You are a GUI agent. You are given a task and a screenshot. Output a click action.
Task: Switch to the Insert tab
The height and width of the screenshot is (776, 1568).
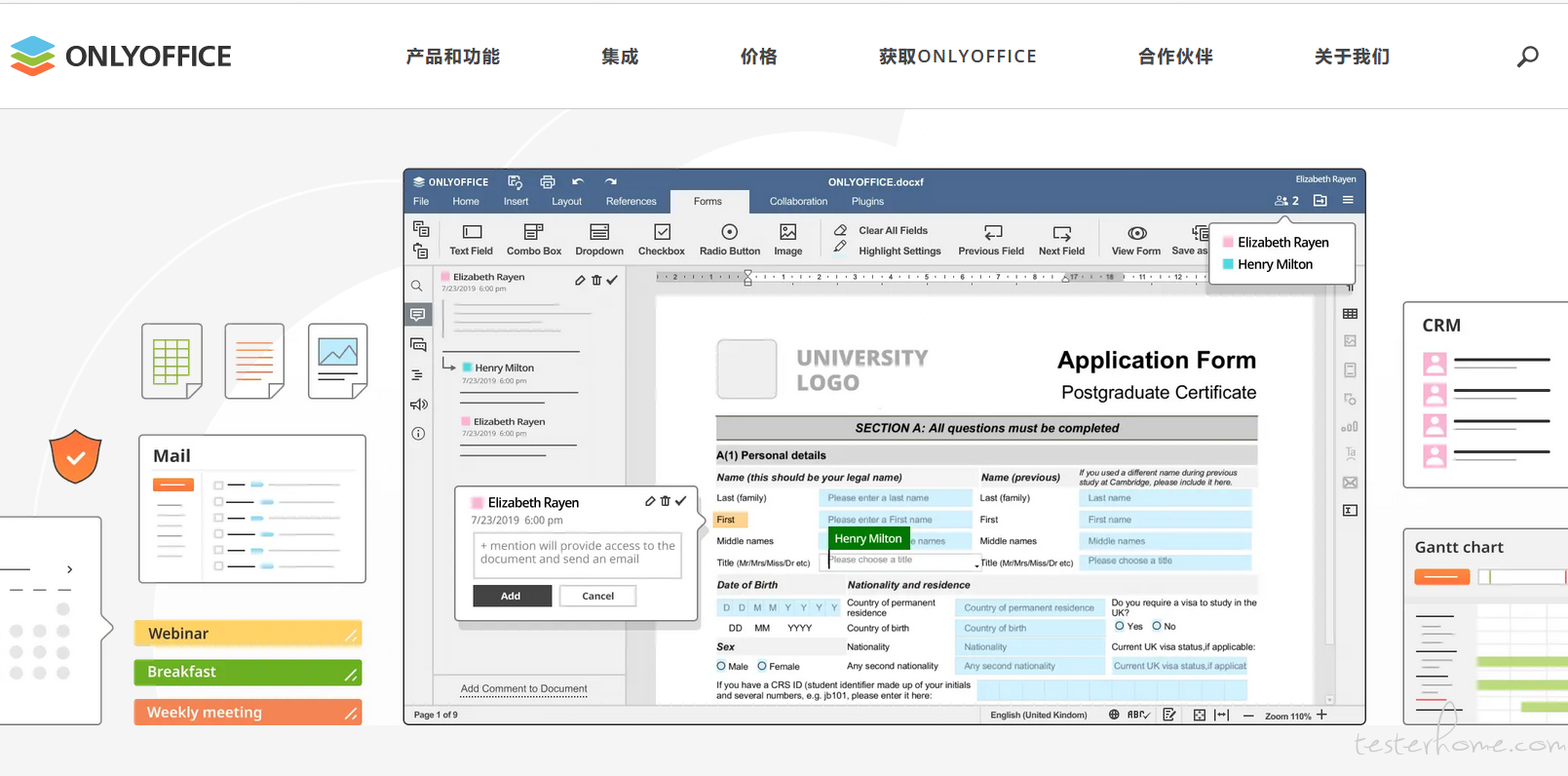coord(516,202)
